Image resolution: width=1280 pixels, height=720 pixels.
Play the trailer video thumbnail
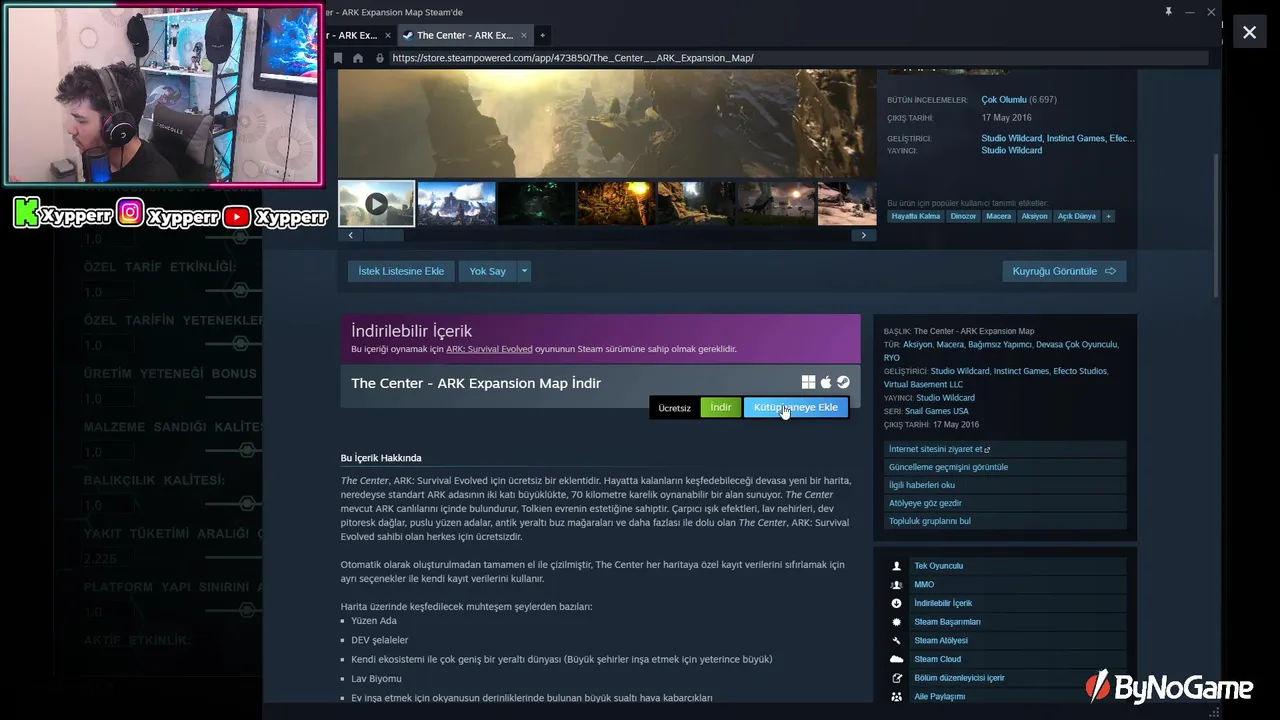(376, 204)
